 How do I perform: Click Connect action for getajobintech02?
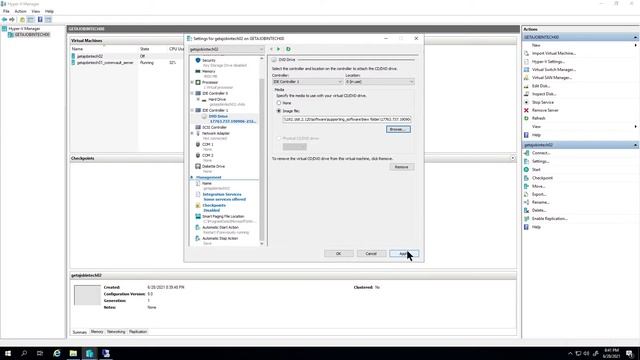pyautogui.click(x=541, y=153)
